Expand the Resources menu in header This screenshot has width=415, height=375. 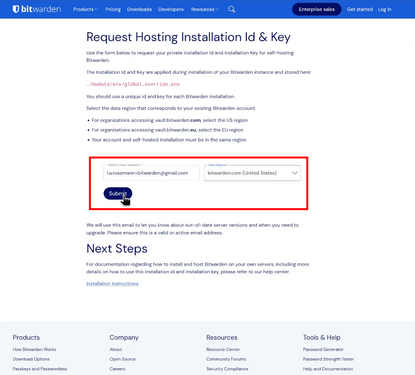(x=205, y=9)
